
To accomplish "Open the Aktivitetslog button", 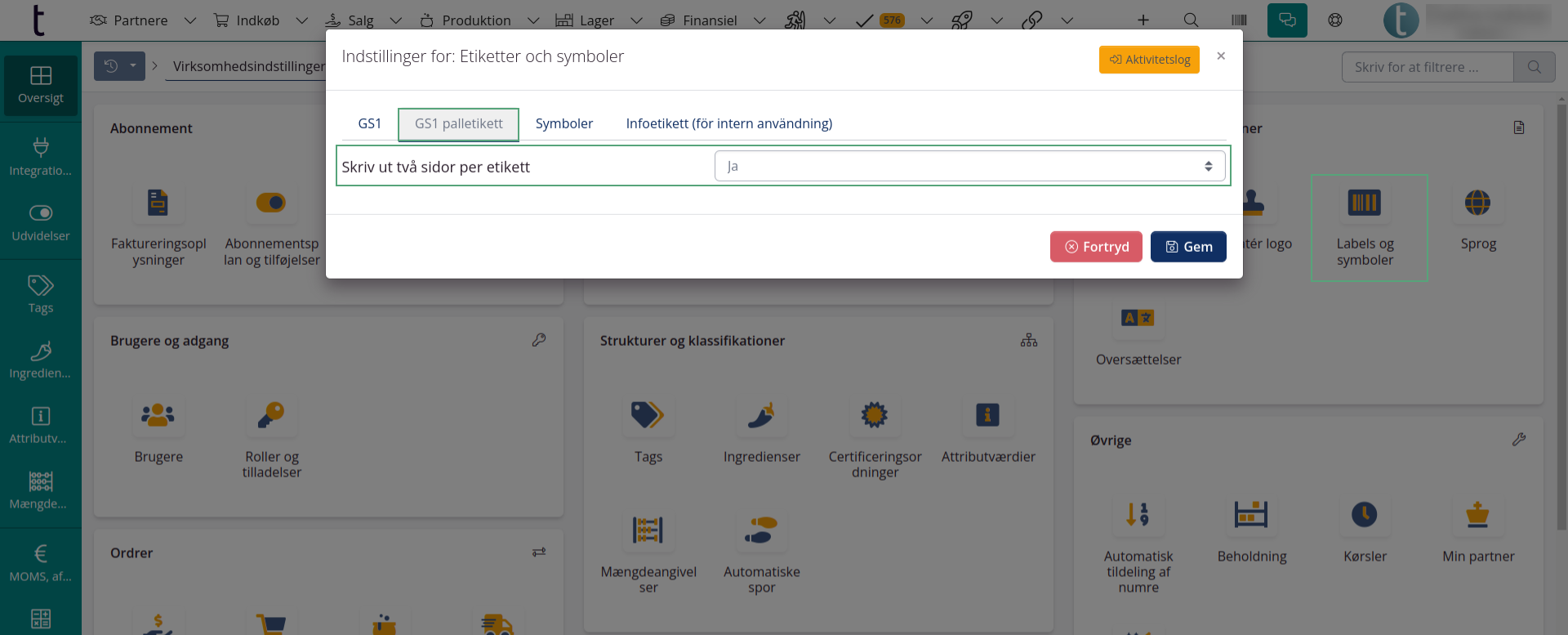I will [x=1148, y=60].
